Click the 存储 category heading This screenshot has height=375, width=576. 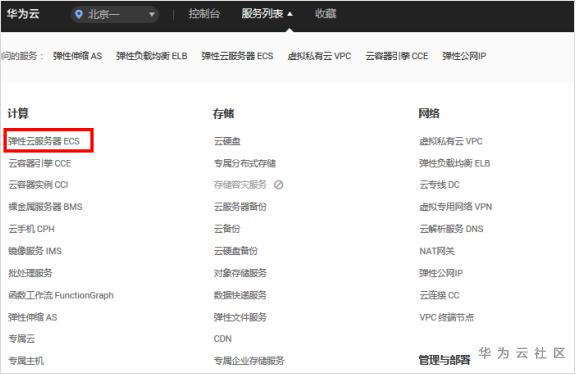pos(223,113)
